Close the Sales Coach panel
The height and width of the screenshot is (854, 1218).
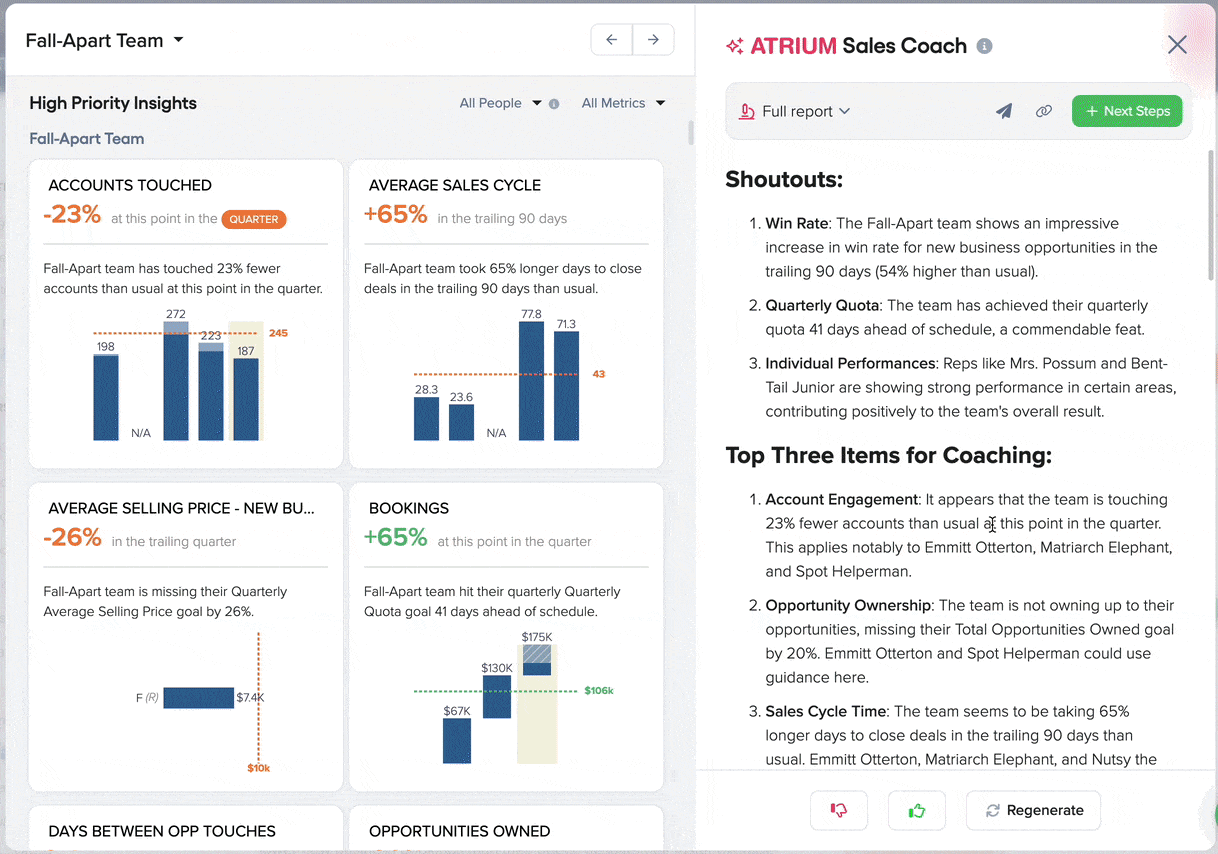point(1177,45)
